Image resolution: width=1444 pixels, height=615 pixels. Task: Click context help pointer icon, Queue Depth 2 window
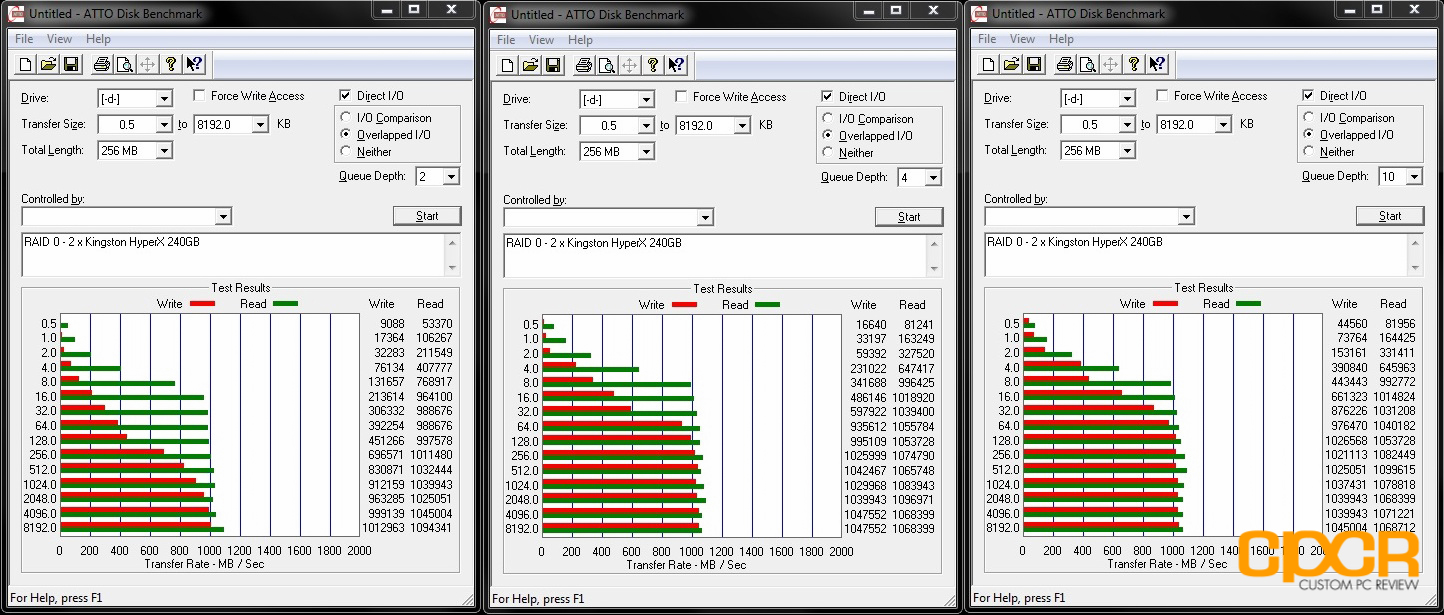(194, 65)
